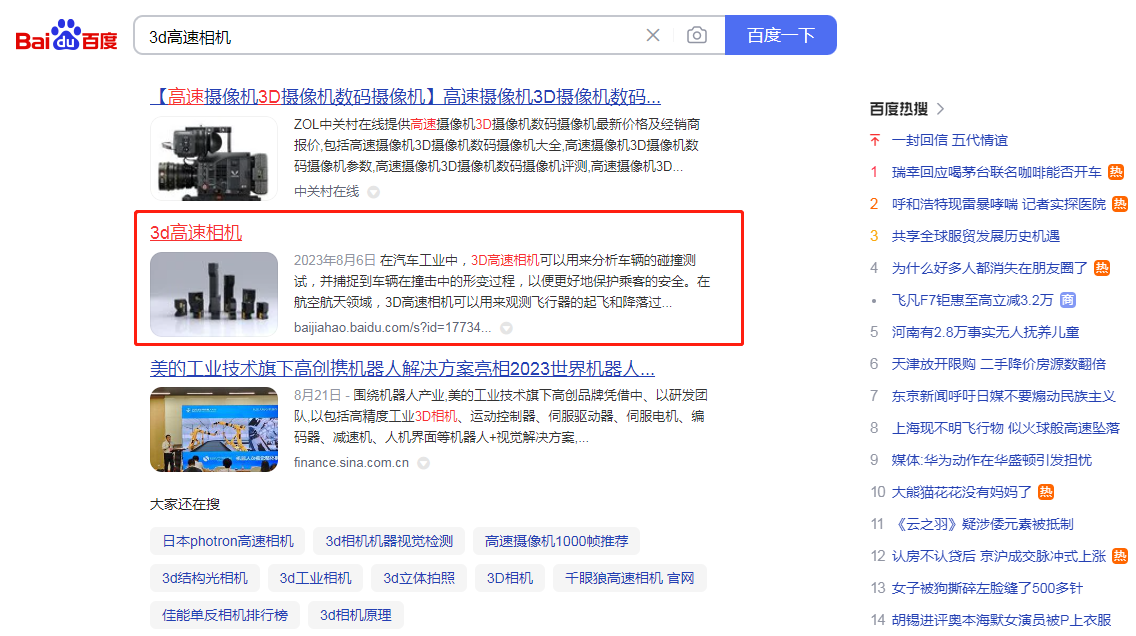Expand 百度热搜 with the chevron arrow

pyautogui.click(x=940, y=109)
